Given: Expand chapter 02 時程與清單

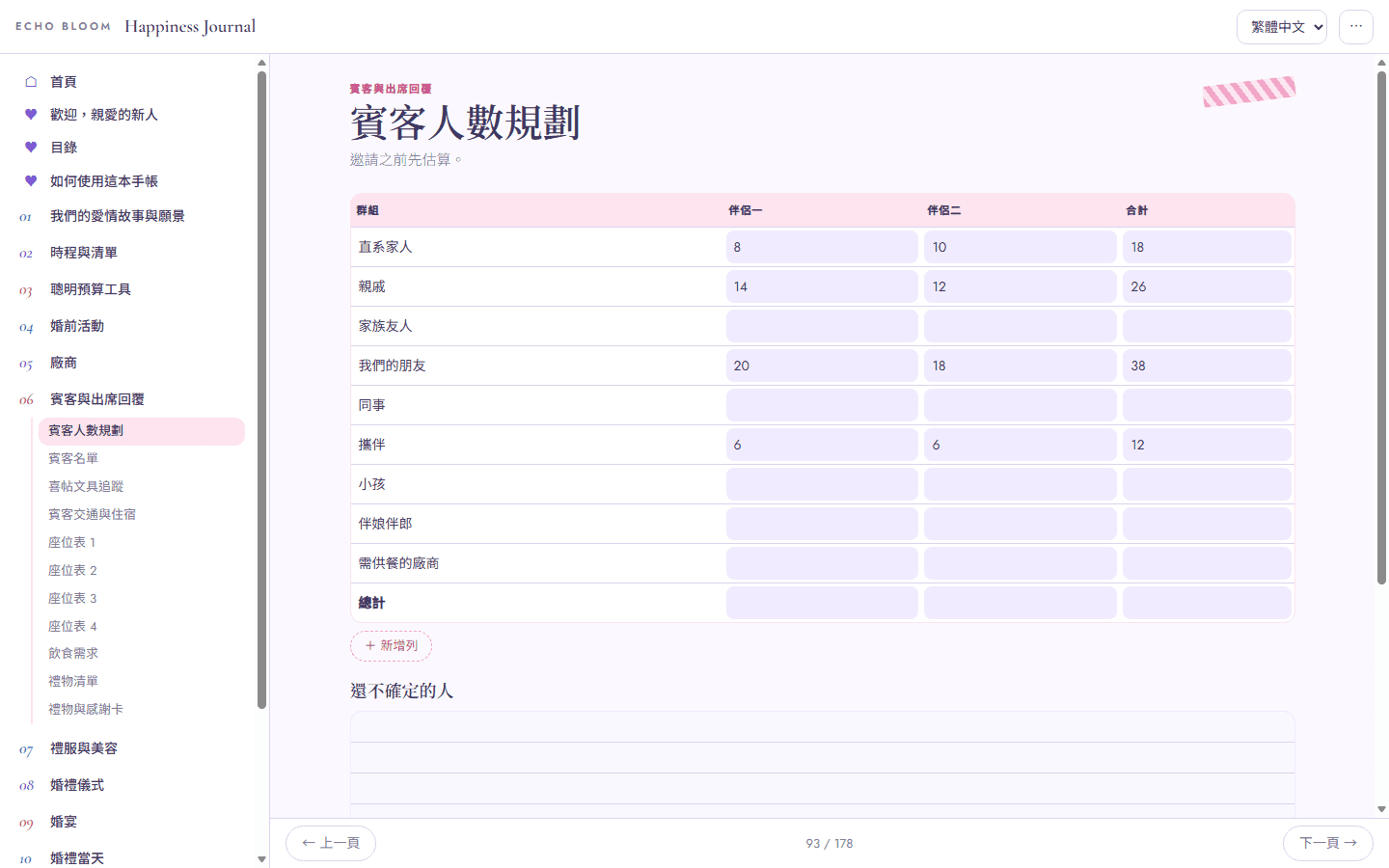Looking at the screenshot, I should tap(130, 253).
